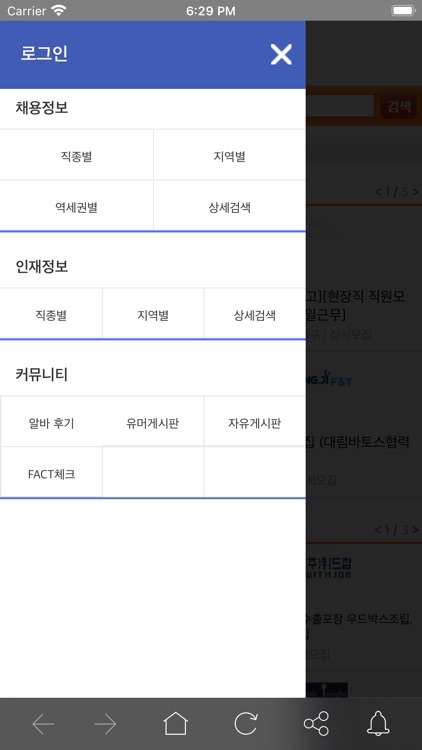
Task: Open FACT체크 board
Action: 51,474
